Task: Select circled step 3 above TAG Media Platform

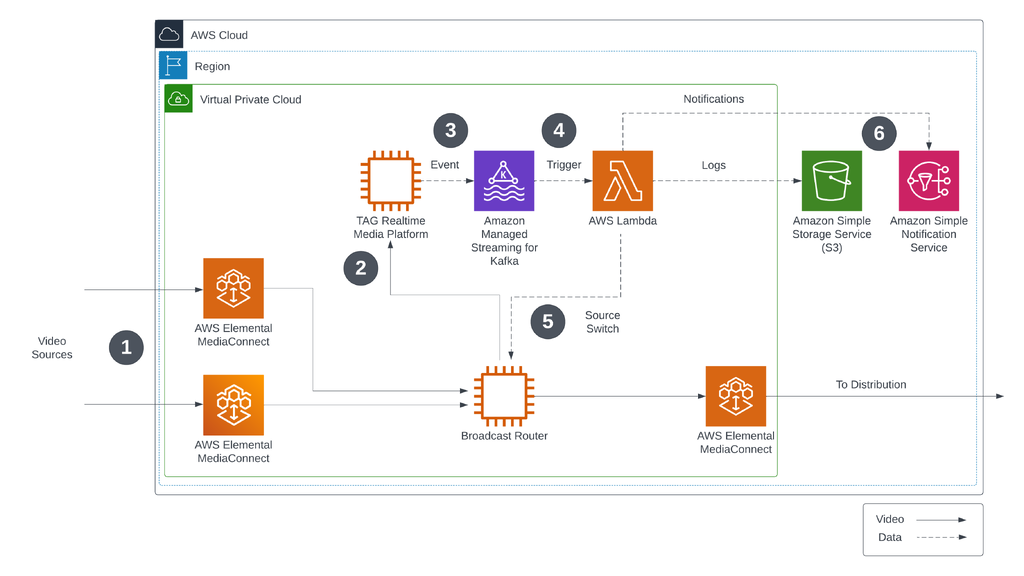Action: 450,130
